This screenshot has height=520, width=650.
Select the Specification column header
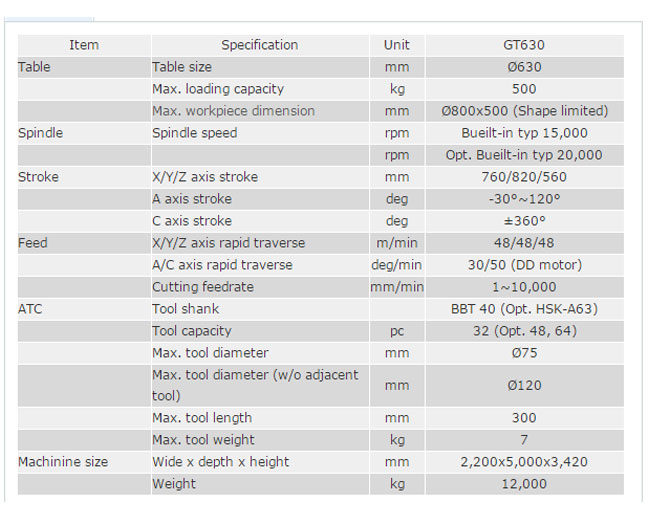click(x=259, y=45)
